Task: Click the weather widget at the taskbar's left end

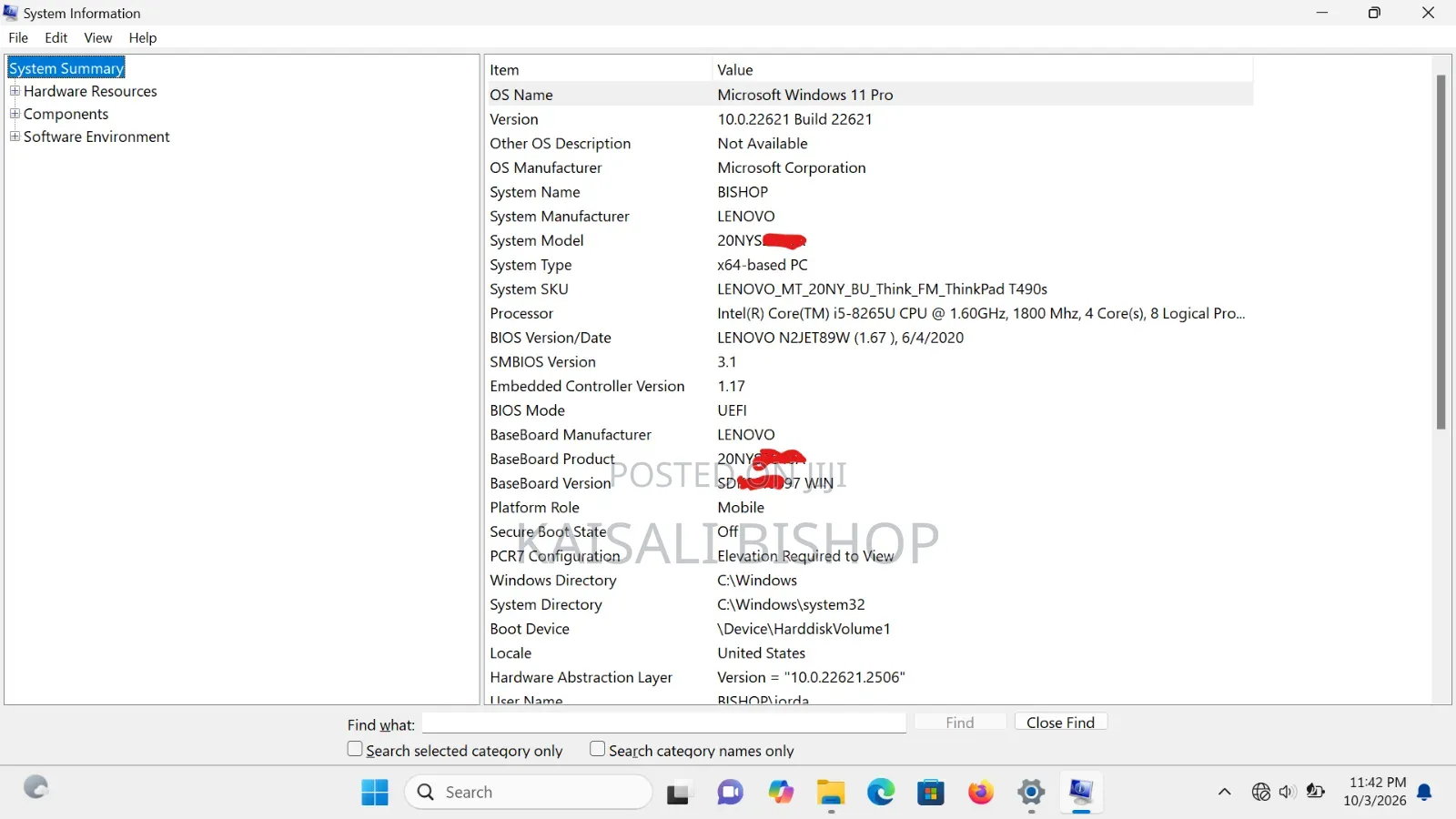Action: 36,788
